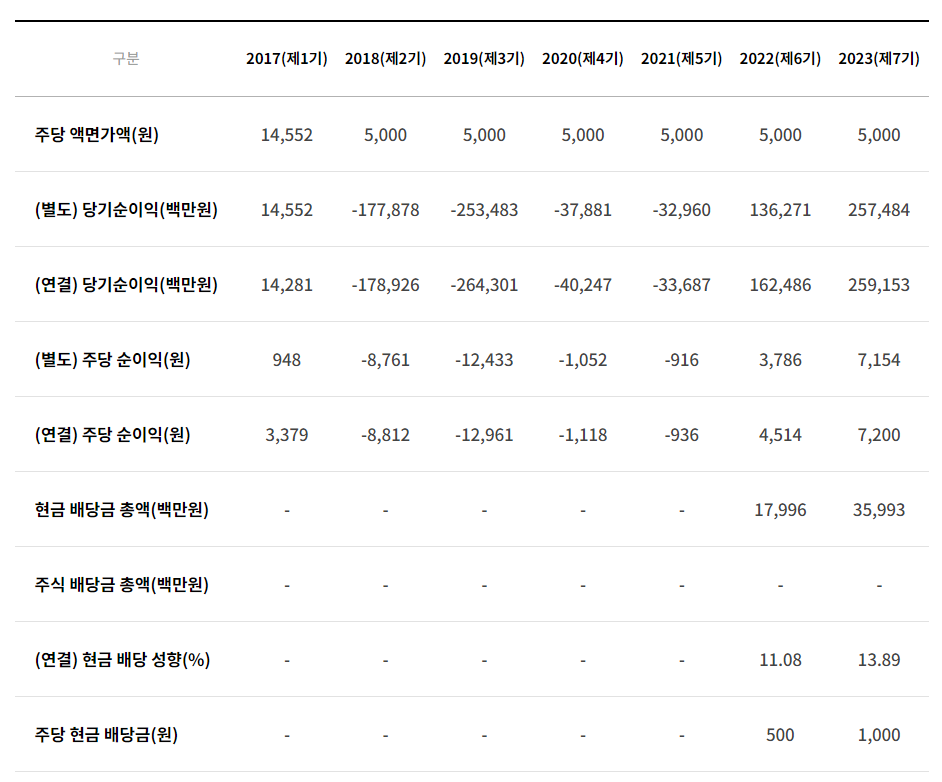
Task: Select the 현금 배당금 총액(백만원) row label
Action: (x=121, y=510)
